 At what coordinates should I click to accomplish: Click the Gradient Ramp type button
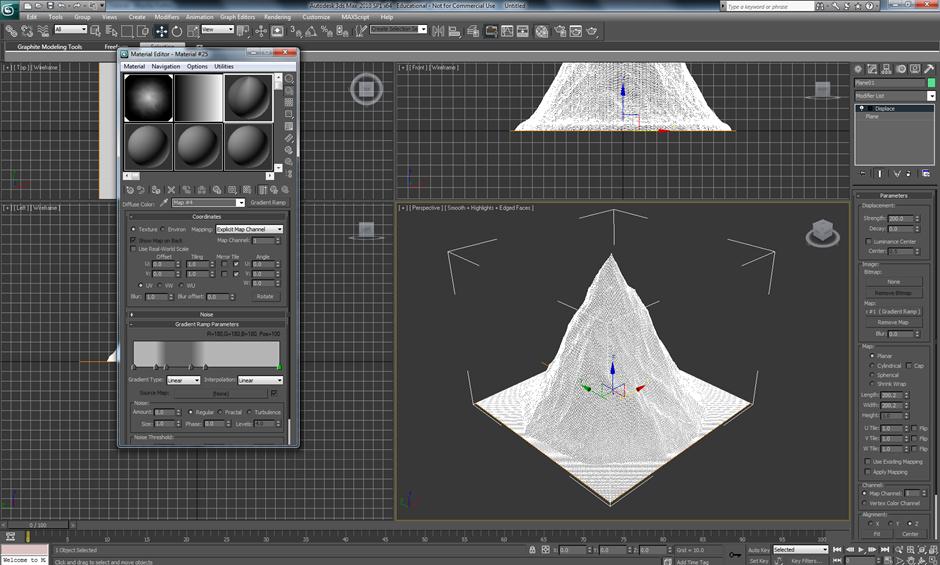[267, 203]
